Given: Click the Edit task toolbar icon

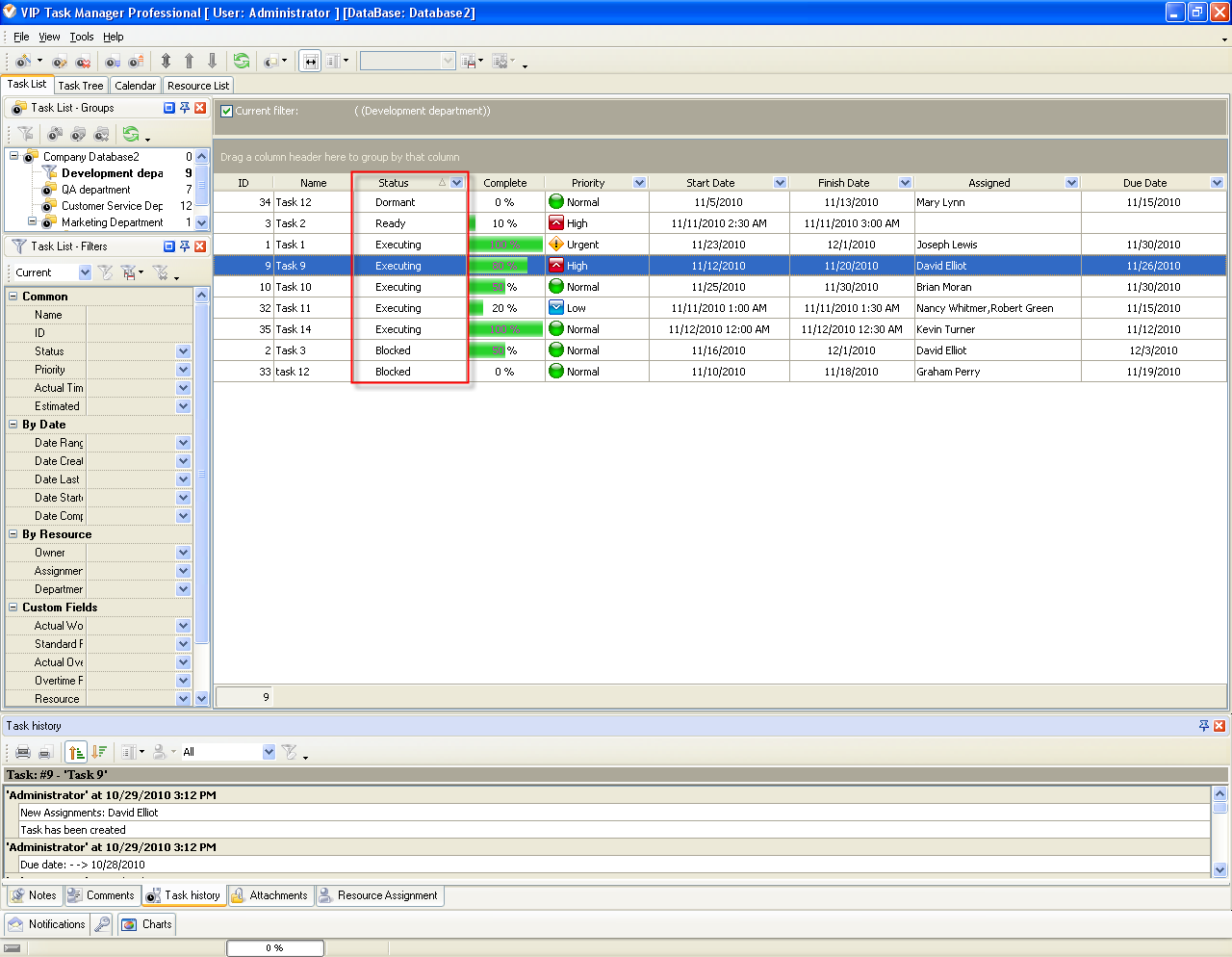Looking at the screenshot, I should (x=61, y=62).
